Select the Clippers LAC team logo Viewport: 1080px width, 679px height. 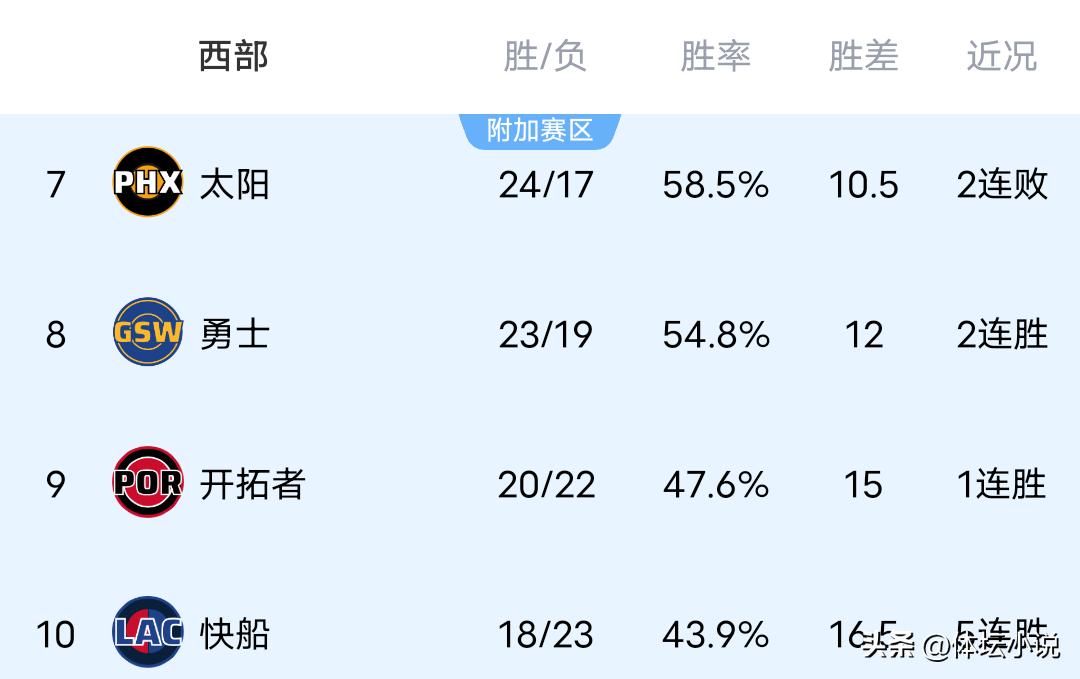(x=147, y=632)
